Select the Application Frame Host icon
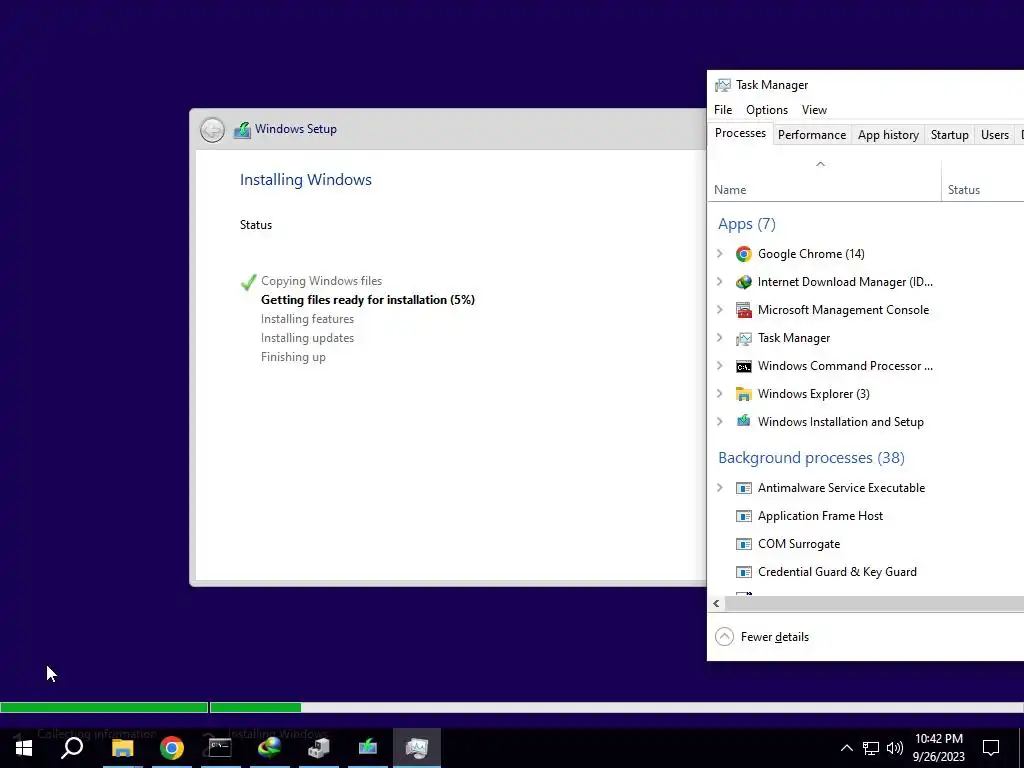Viewport: 1024px width, 768px height. click(744, 516)
